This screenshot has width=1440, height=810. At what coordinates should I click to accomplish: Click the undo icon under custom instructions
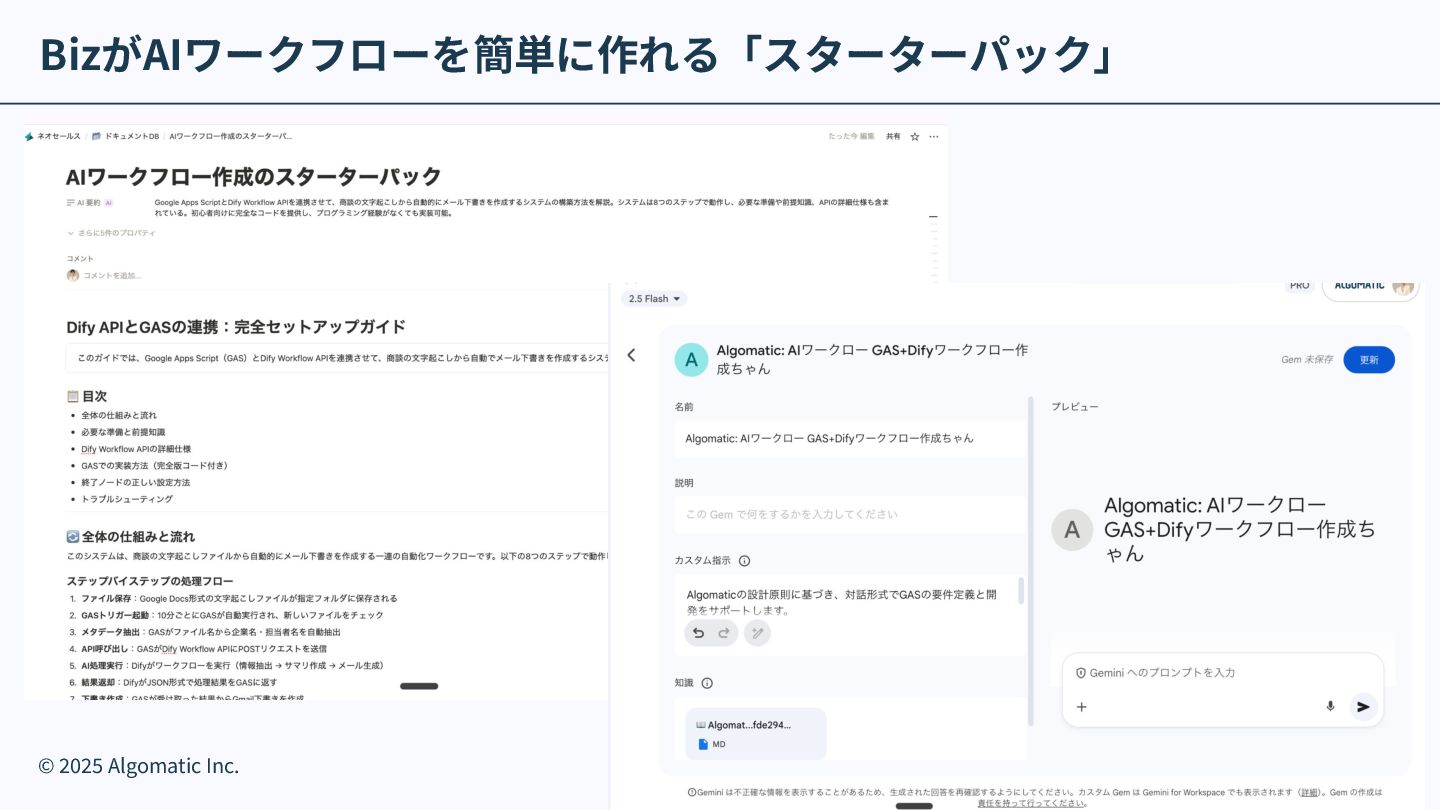[698, 633]
